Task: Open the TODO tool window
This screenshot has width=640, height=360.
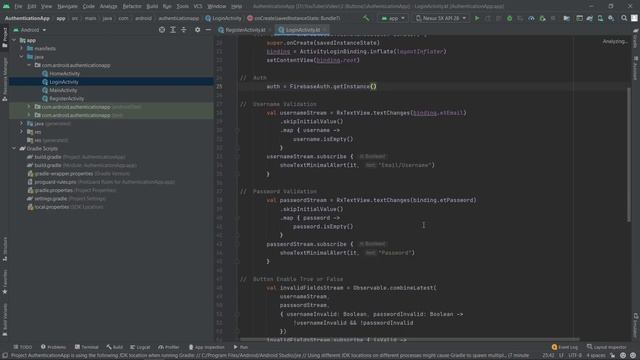Action: 22,347
